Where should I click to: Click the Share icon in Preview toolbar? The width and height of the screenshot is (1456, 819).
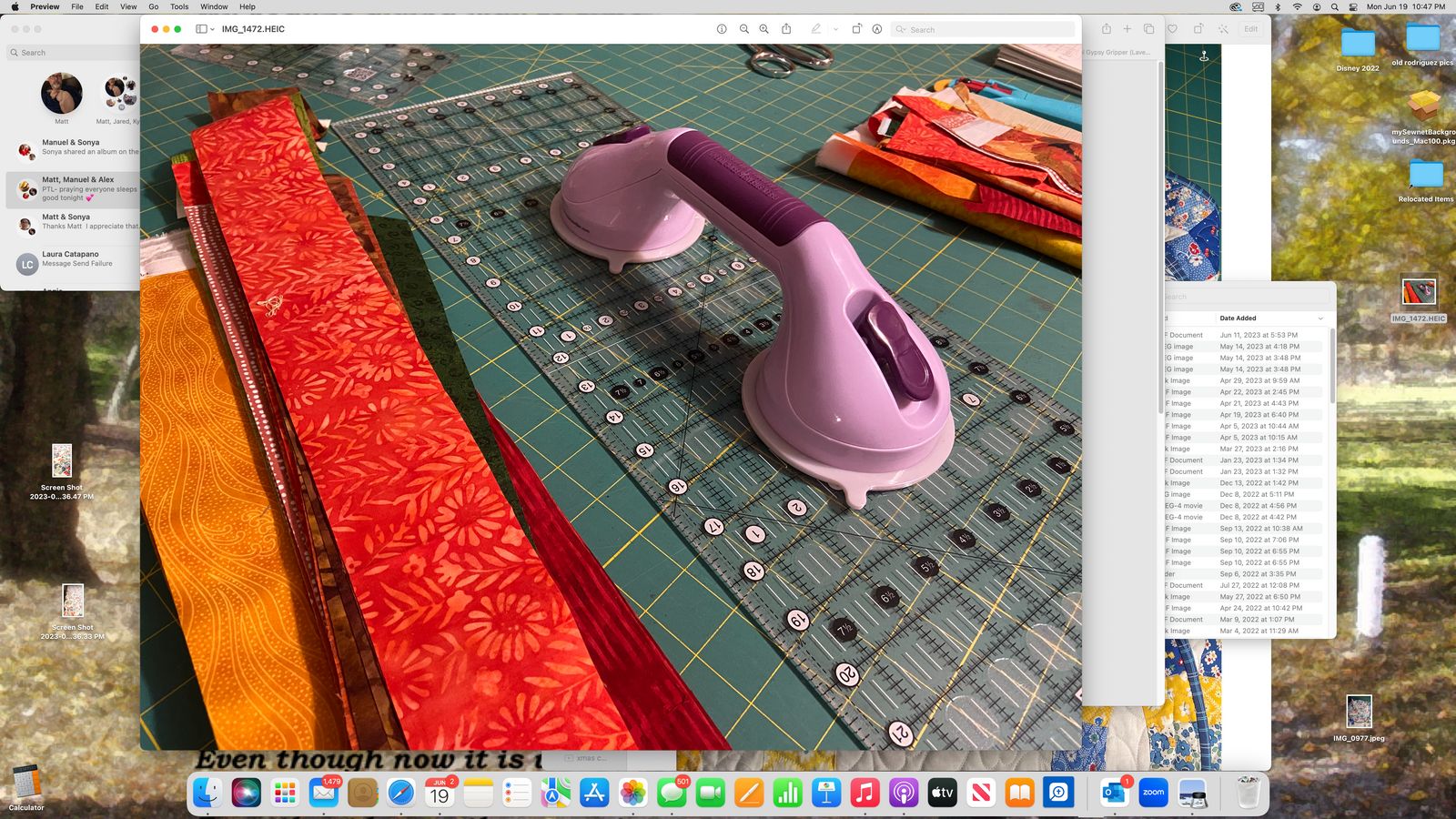click(787, 29)
